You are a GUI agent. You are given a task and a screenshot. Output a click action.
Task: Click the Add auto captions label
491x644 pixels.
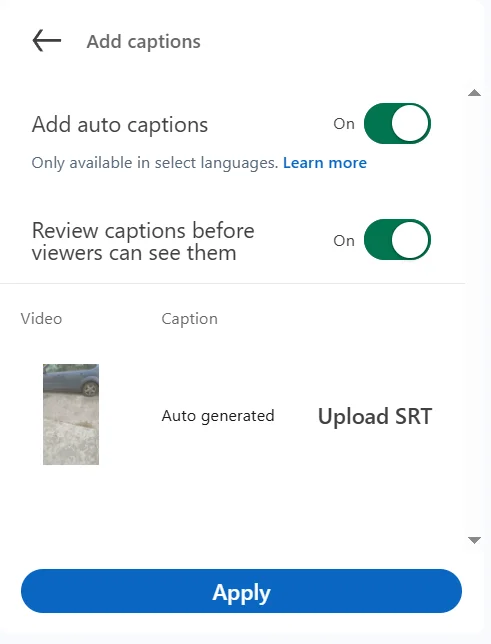[x=120, y=124]
